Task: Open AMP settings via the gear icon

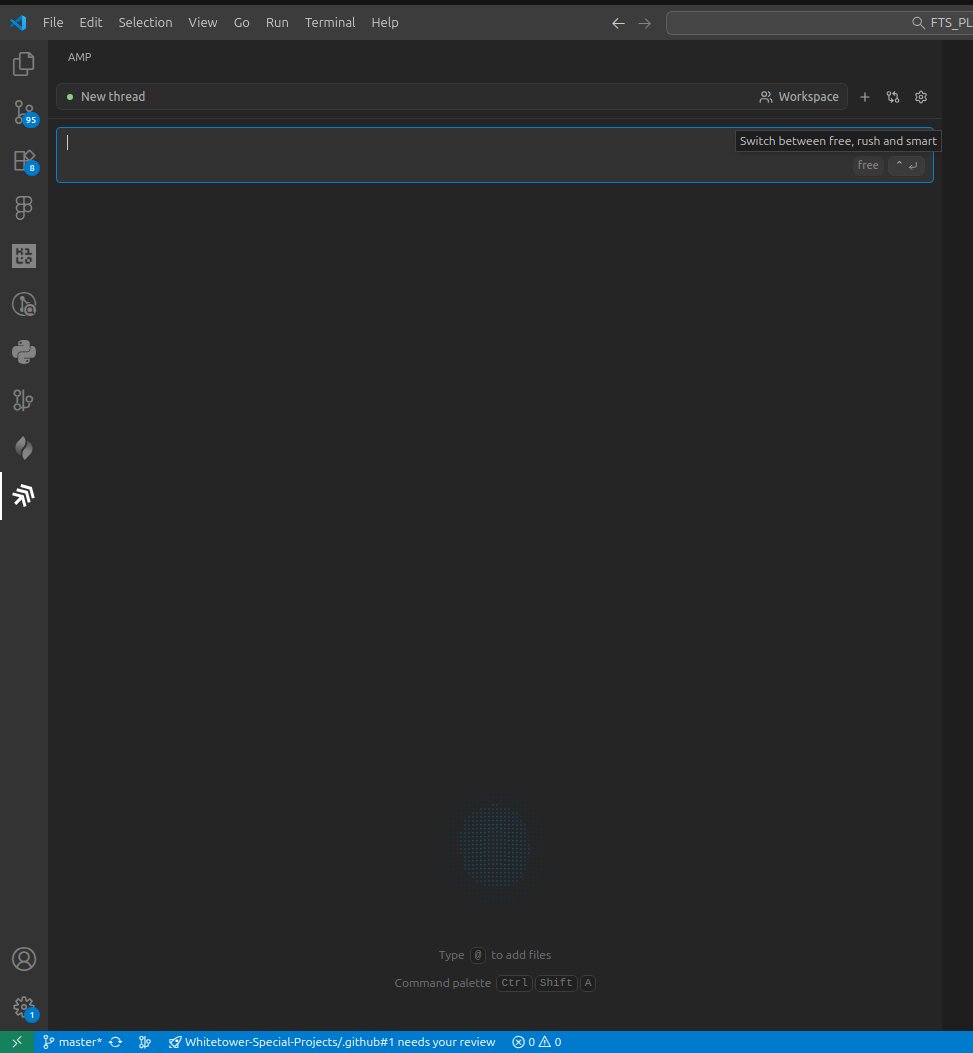Action: pyautogui.click(x=920, y=96)
